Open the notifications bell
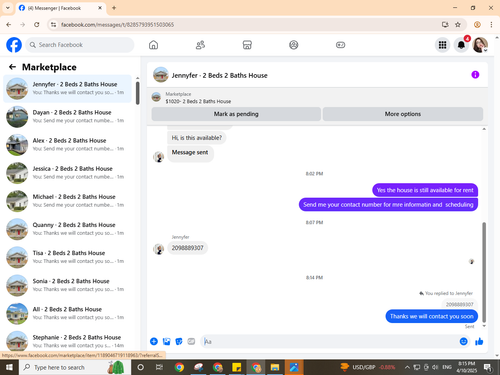Screen dimensions: 500x375 (x=461, y=45)
